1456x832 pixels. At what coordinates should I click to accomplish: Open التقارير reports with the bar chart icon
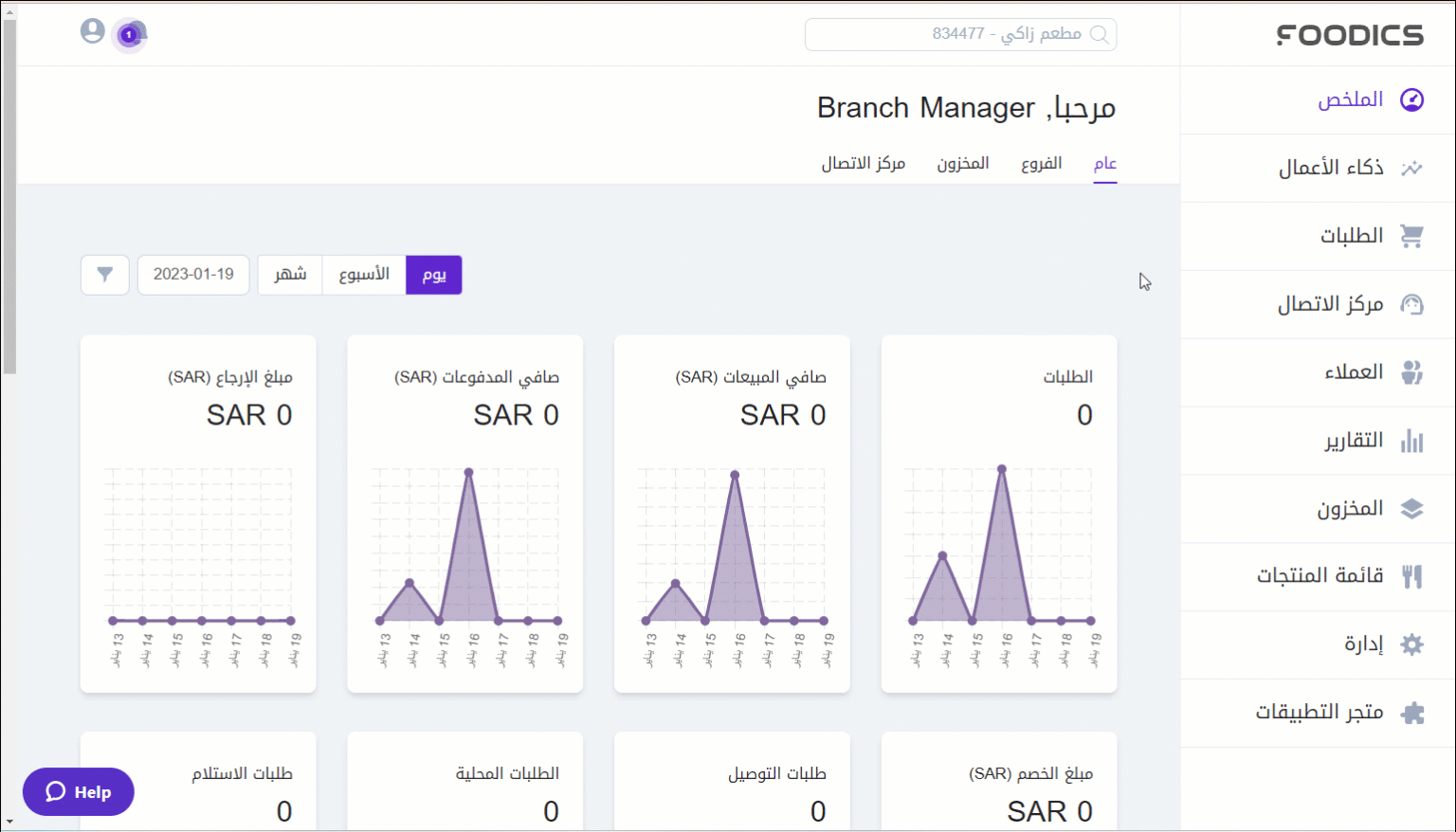pyautogui.click(x=1412, y=440)
